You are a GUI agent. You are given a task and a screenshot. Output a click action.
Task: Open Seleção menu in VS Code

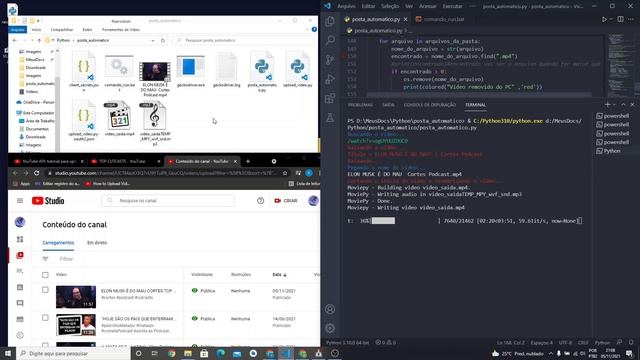[390, 6]
